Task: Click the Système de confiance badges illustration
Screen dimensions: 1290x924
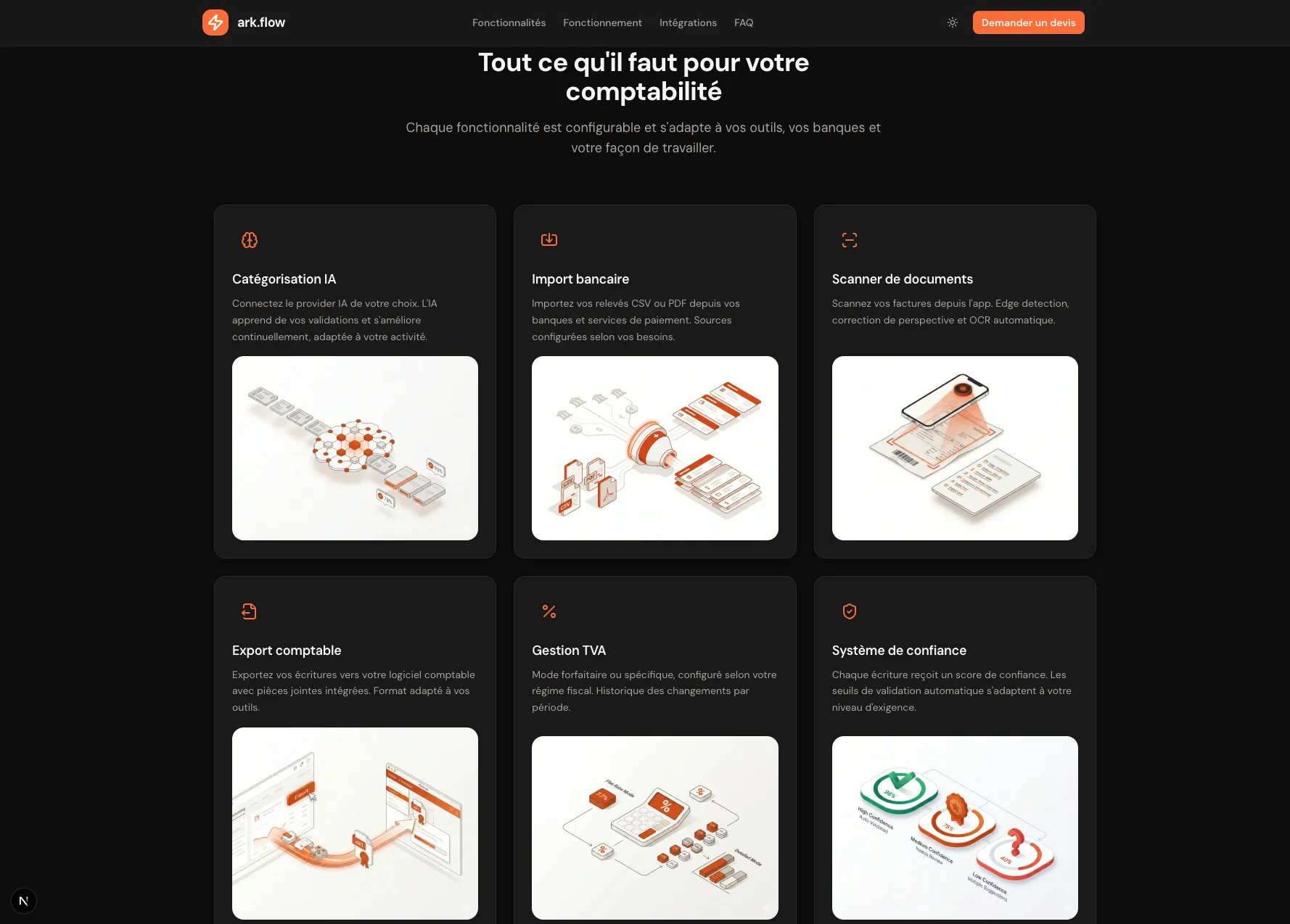Action: pos(955,828)
